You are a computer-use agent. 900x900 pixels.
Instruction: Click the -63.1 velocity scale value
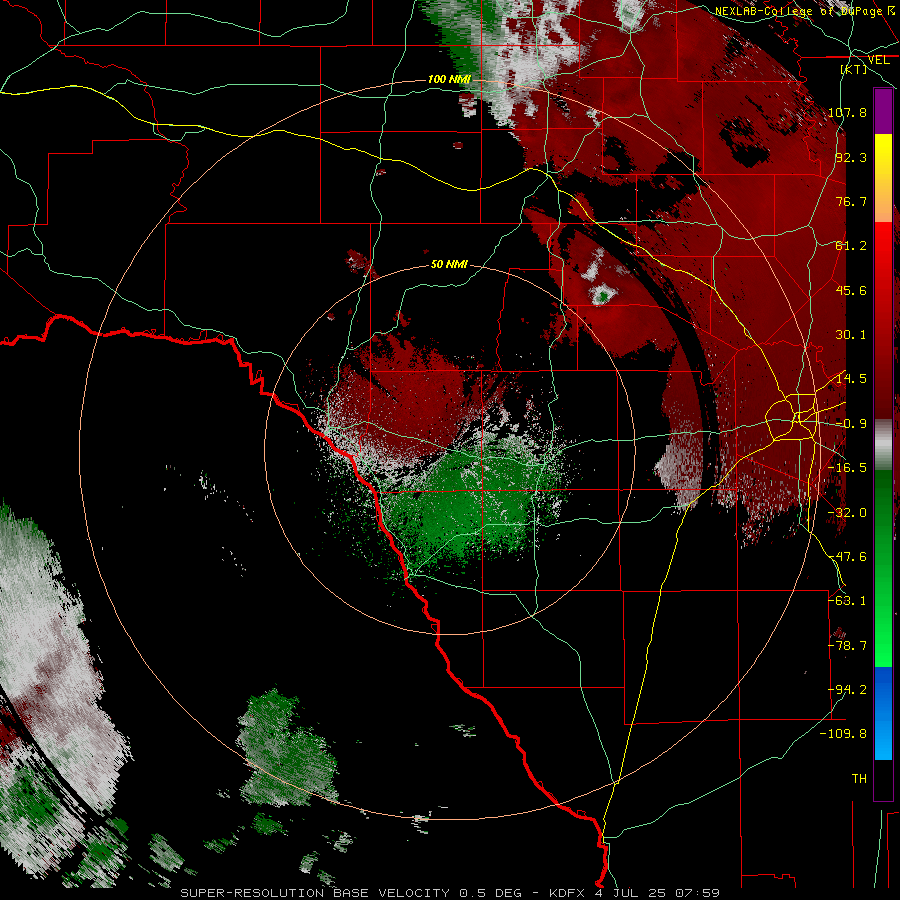(847, 601)
